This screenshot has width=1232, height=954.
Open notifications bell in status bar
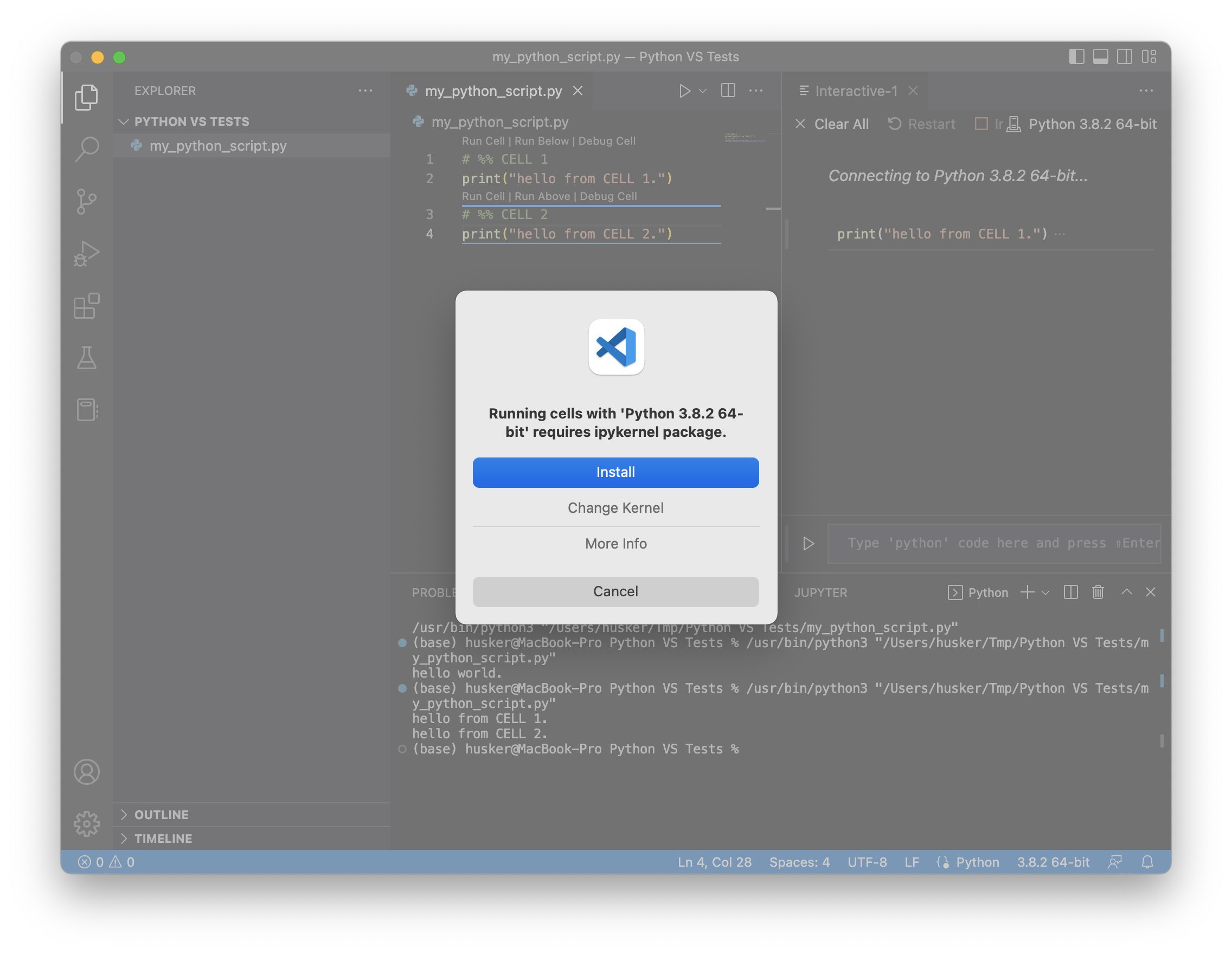pos(1147,862)
